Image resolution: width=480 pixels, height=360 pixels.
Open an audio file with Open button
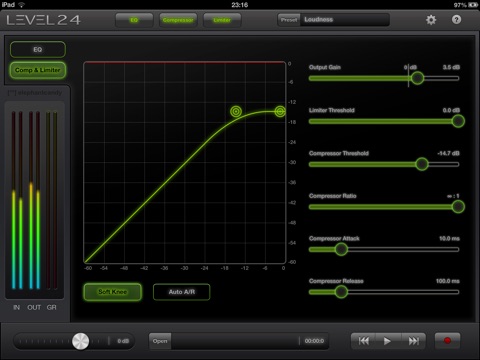[x=160, y=341]
